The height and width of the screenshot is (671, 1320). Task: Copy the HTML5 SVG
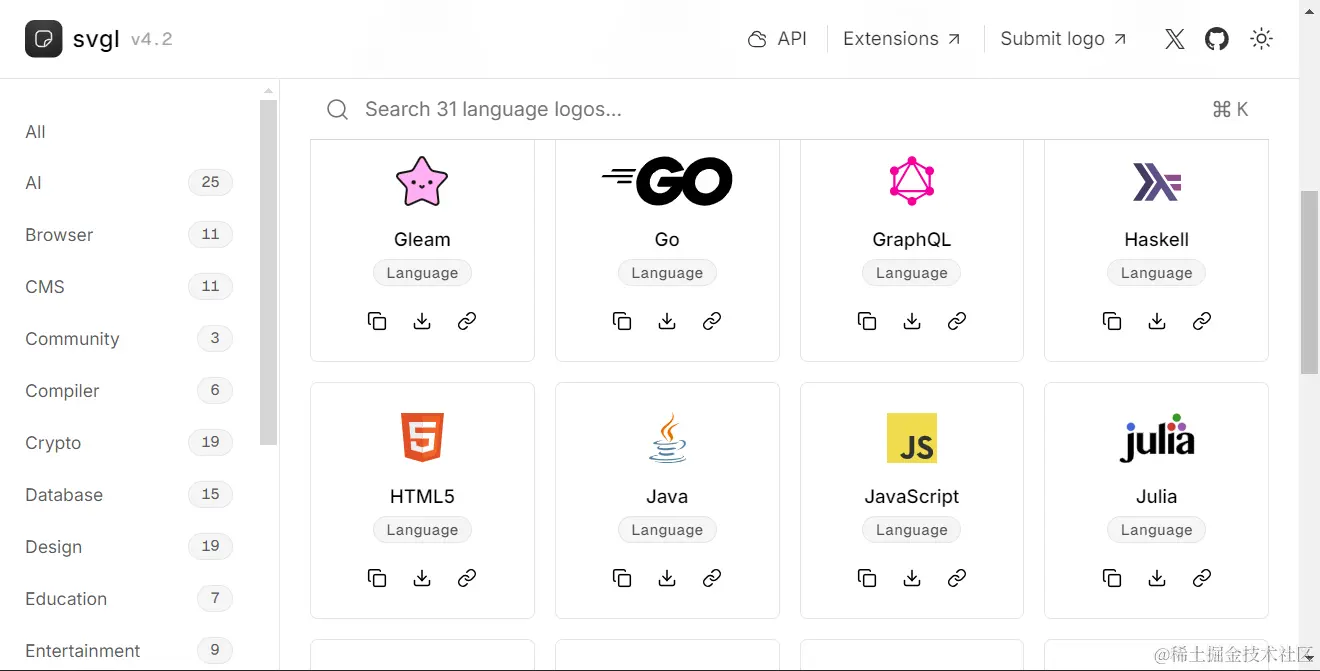[377, 578]
